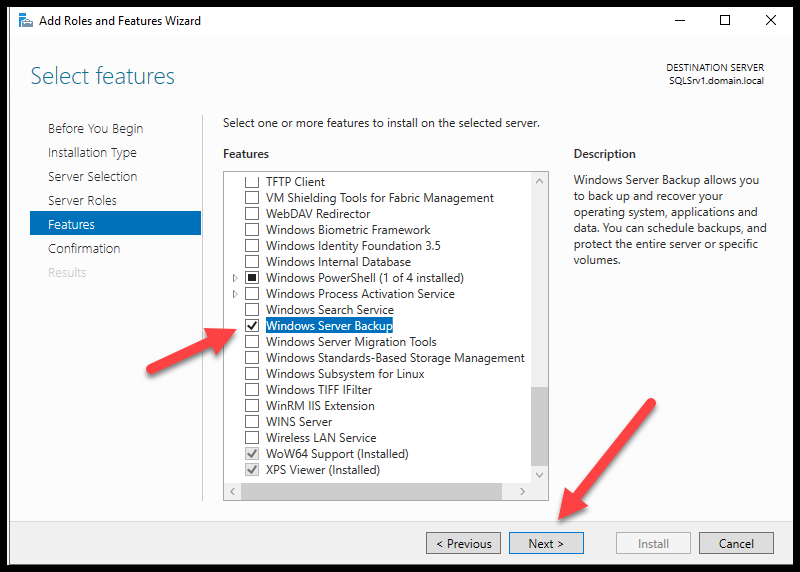Image resolution: width=800 pixels, height=572 pixels.
Task: Check Windows Biometric Framework box
Action: (x=252, y=230)
